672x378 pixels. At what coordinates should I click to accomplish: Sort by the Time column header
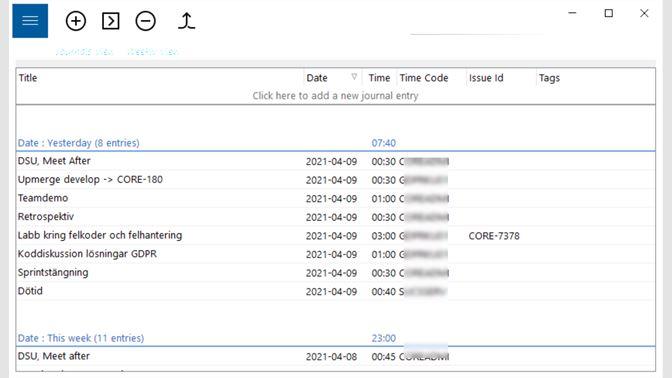pyautogui.click(x=379, y=78)
